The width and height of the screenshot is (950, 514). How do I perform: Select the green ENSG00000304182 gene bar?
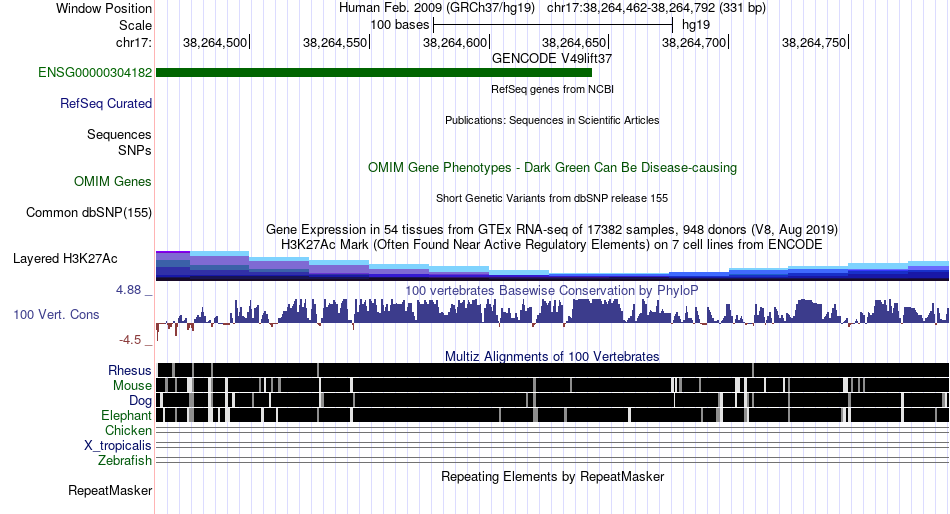pos(374,73)
